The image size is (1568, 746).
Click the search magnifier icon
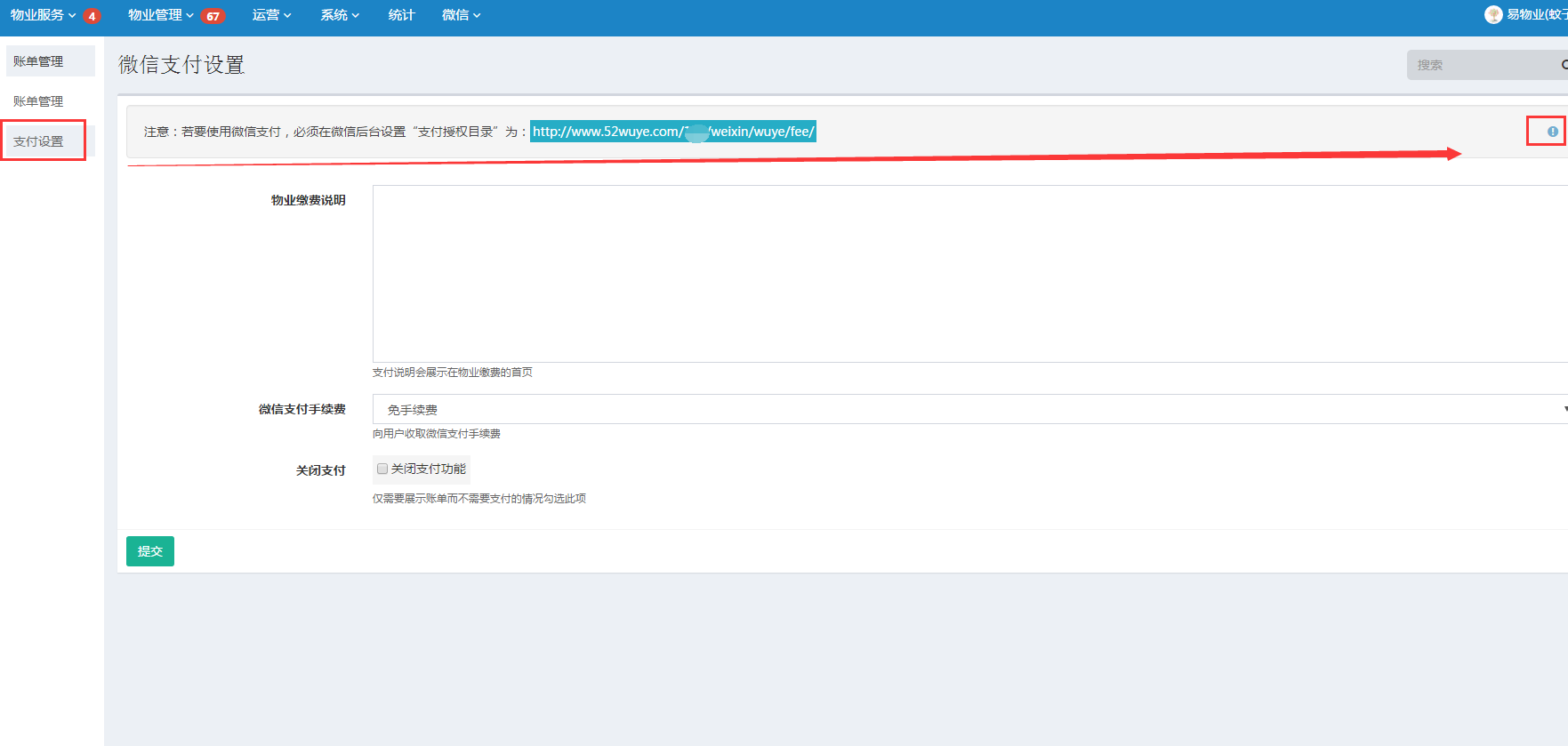[1564, 65]
